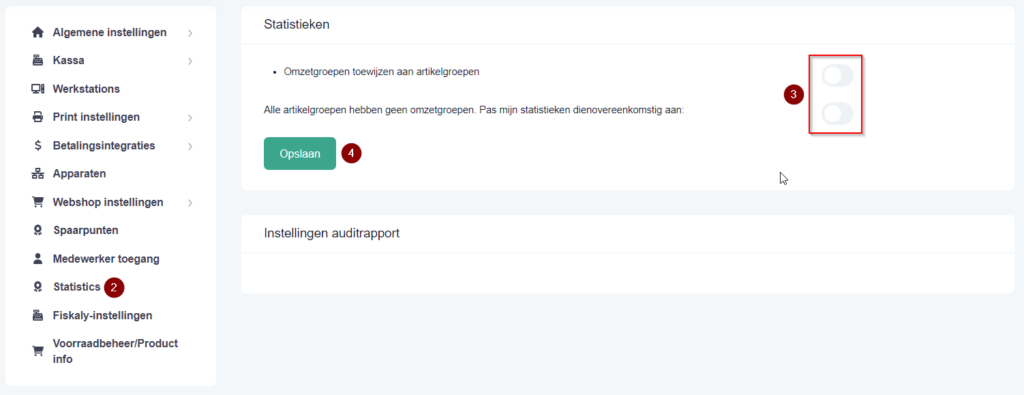Expand the Print instellingen chevron
The height and width of the screenshot is (395, 1024).
click(190, 118)
